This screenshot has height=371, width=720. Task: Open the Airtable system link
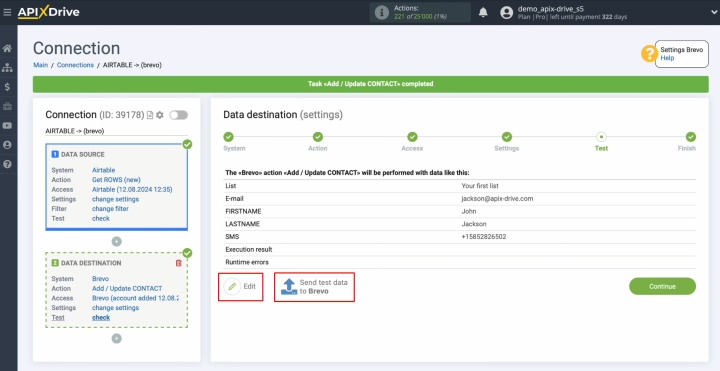(x=103, y=170)
